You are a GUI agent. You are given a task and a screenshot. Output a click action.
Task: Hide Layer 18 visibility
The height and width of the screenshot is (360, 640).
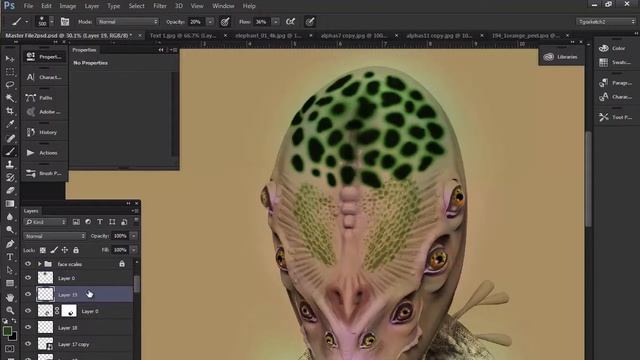coord(28,327)
